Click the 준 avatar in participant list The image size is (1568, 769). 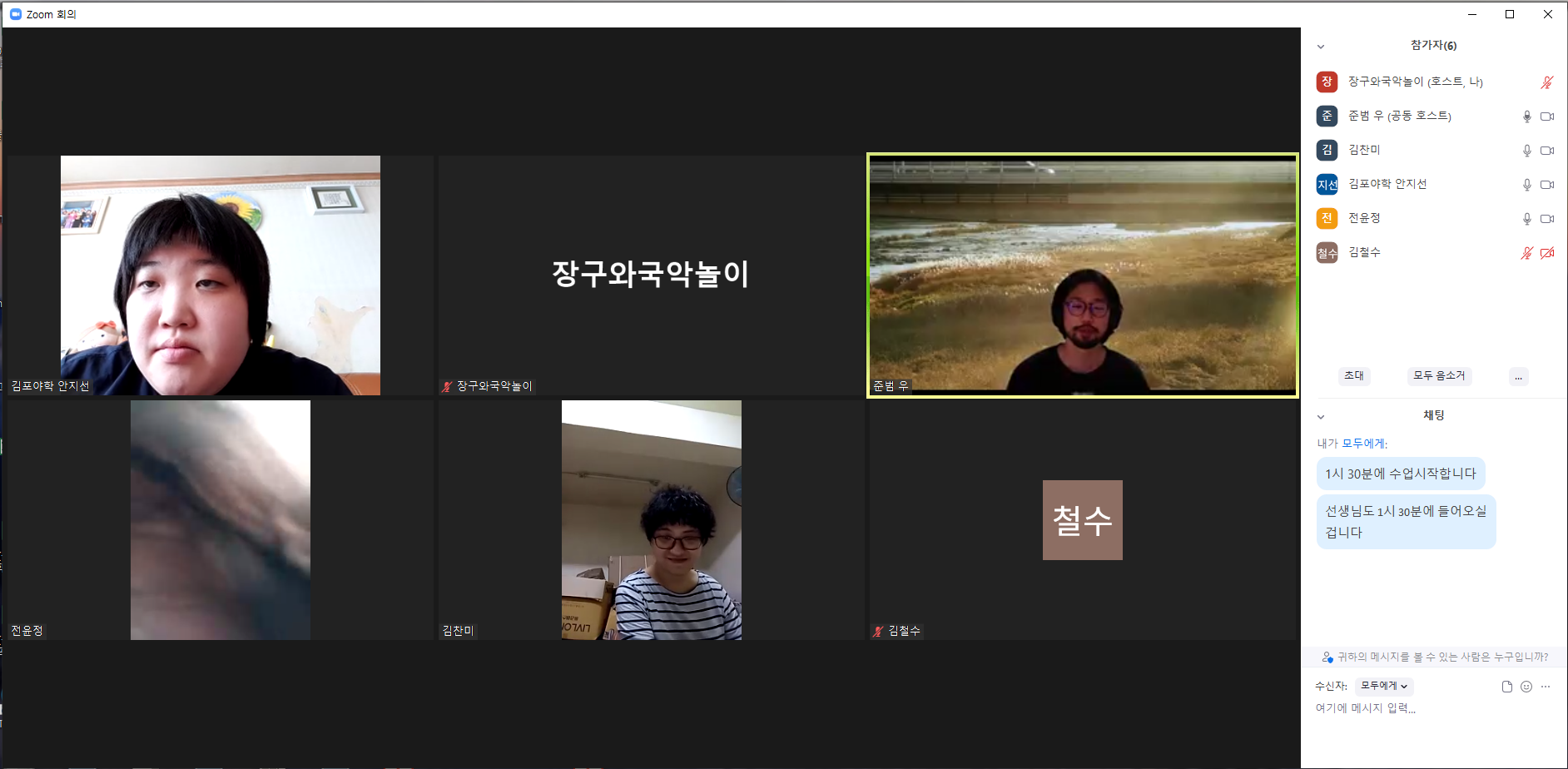(x=1327, y=116)
